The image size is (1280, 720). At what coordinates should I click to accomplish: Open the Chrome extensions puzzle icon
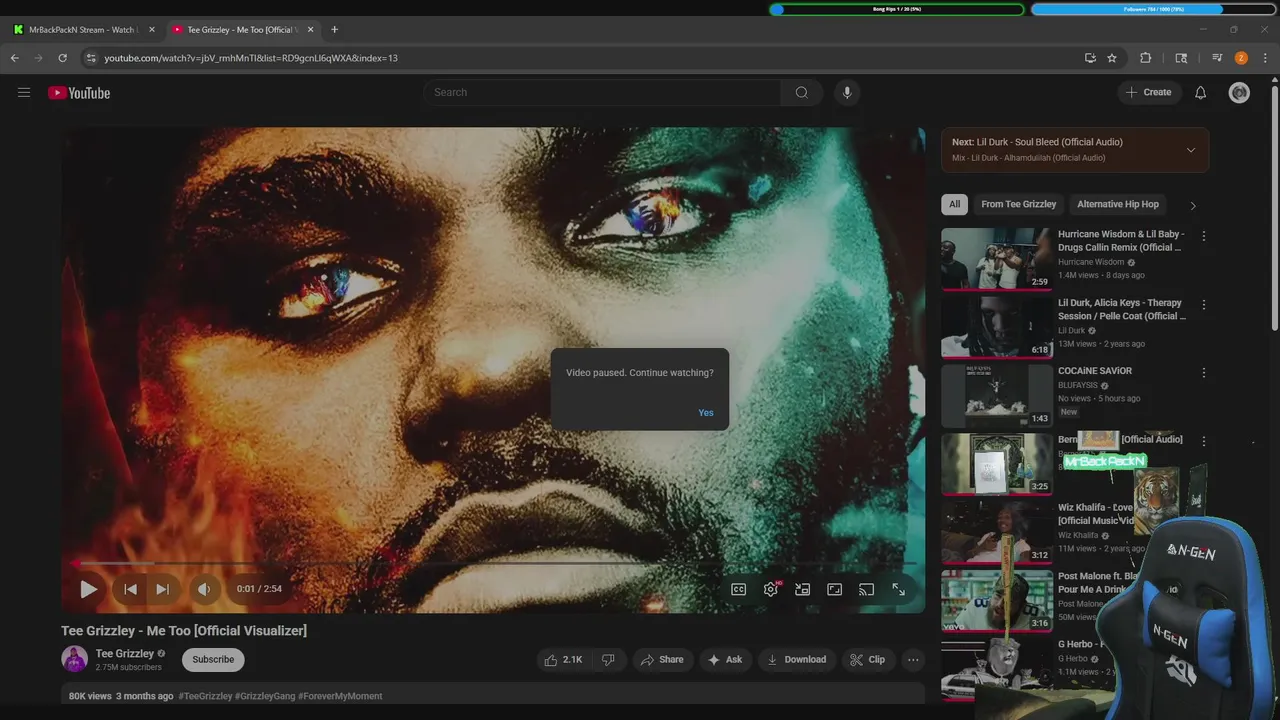(x=1146, y=58)
